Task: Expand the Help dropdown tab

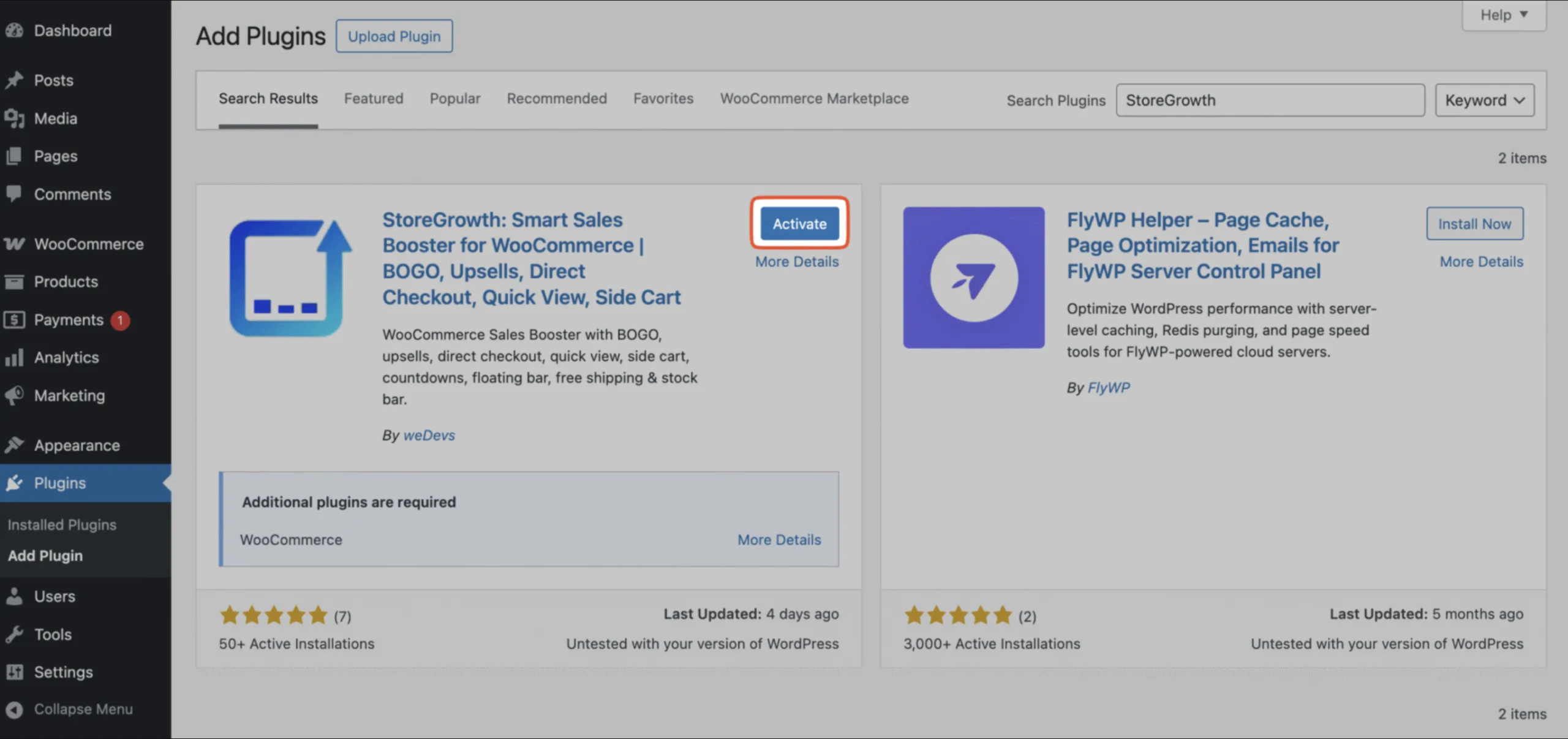Action: click(1504, 15)
